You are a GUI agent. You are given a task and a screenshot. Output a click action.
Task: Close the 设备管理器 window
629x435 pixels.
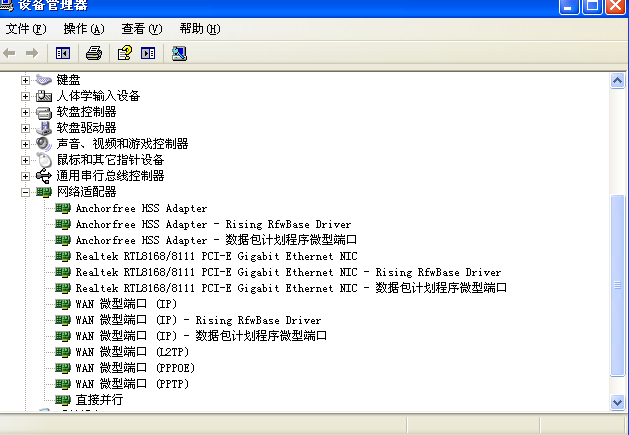pyautogui.click(x=616, y=6)
